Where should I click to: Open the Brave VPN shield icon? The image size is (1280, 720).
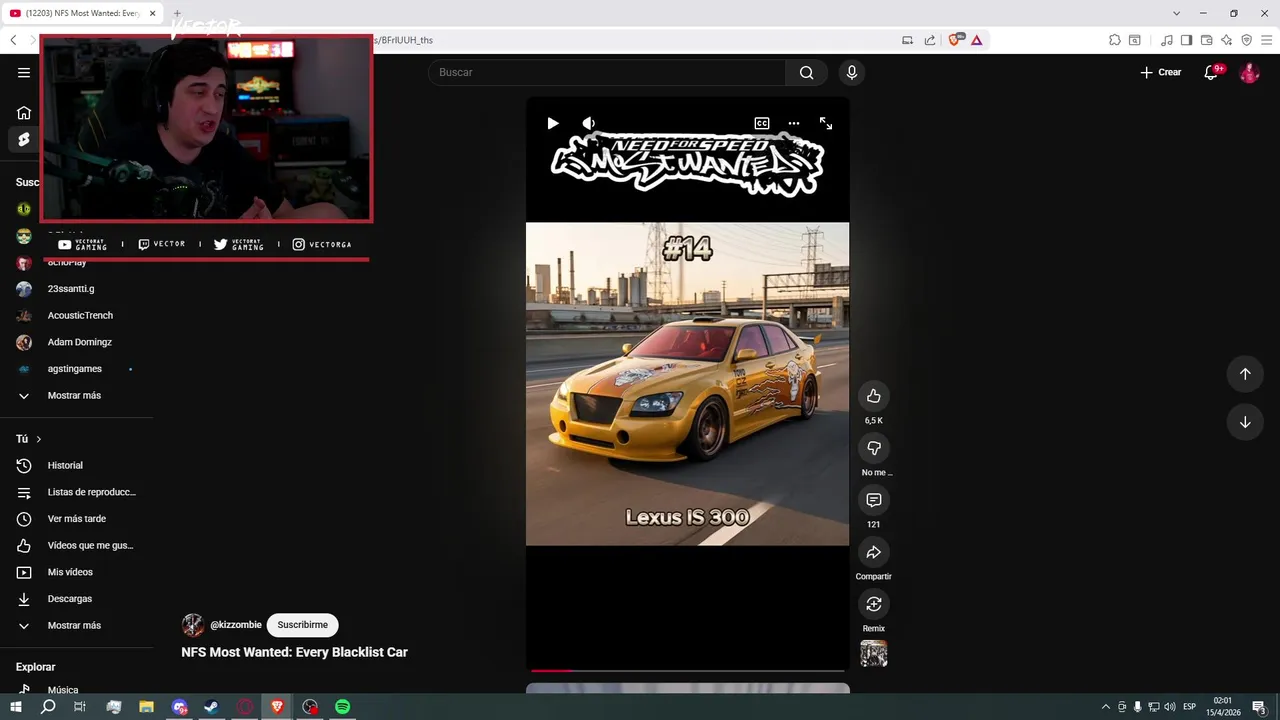[x=1246, y=40]
